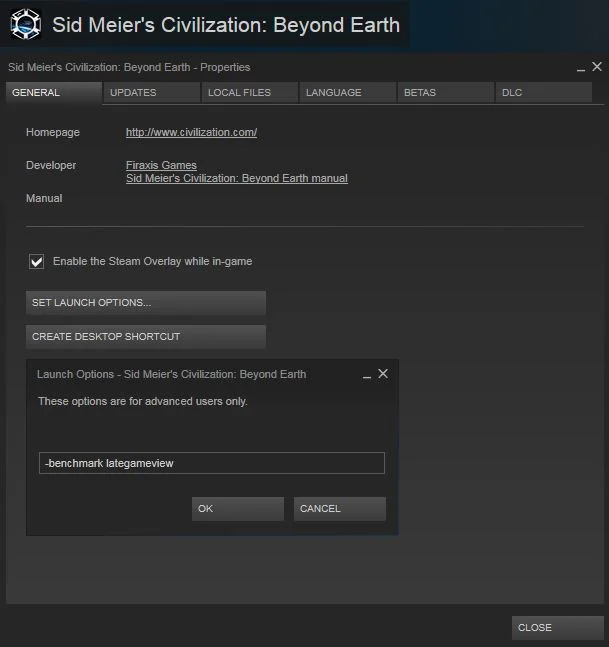Click the Properties window title text
609x647 pixels.
129,67
